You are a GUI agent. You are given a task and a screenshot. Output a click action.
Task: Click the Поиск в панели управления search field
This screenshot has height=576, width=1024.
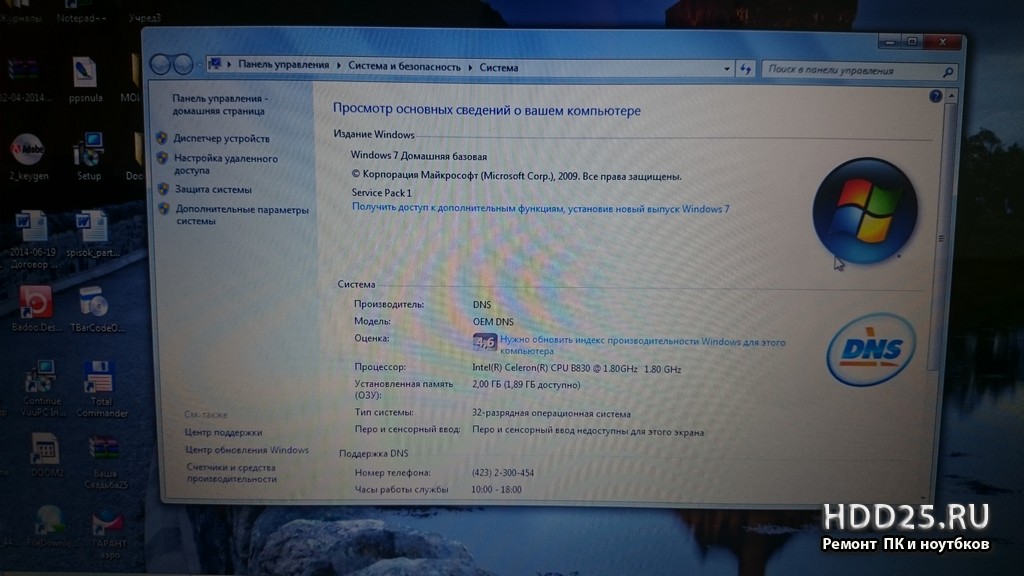850,71
